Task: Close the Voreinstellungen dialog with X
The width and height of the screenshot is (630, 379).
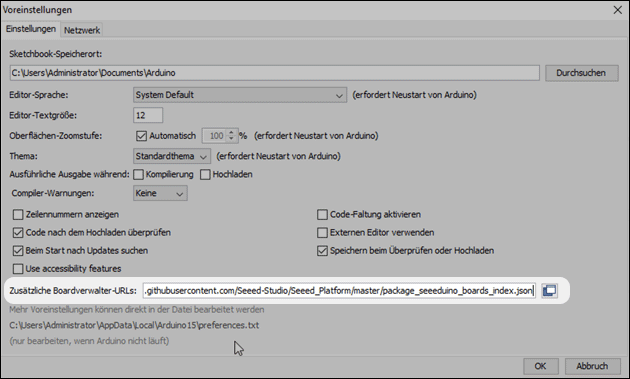Action: click(618, 10)
